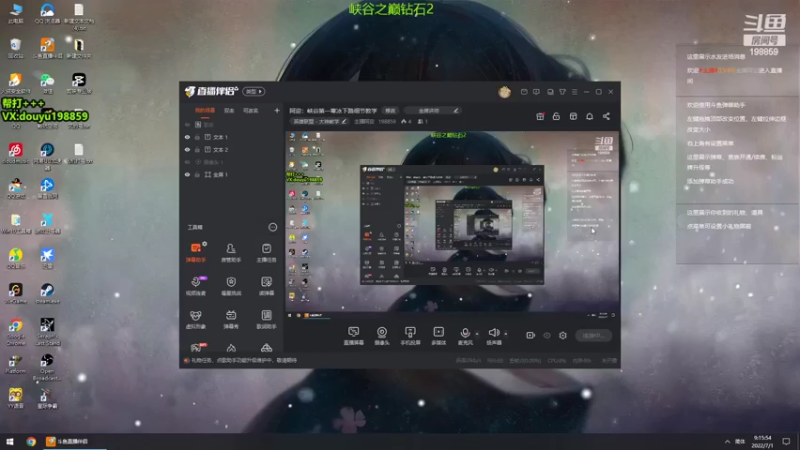Show hidden tray icons chevron on taskbar
The width and height of the screenshot is (800, 450).
727,442
